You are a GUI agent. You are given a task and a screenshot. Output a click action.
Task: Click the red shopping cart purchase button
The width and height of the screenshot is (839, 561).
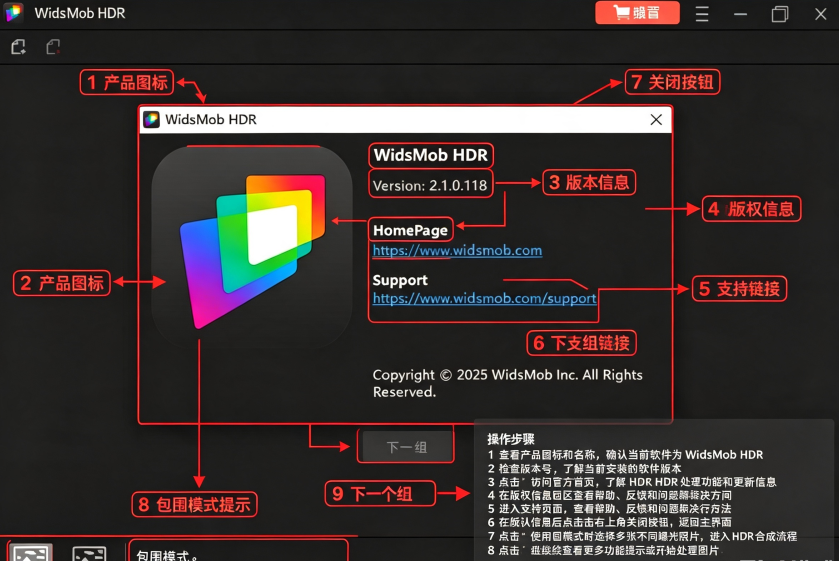(x=637, y=12)
